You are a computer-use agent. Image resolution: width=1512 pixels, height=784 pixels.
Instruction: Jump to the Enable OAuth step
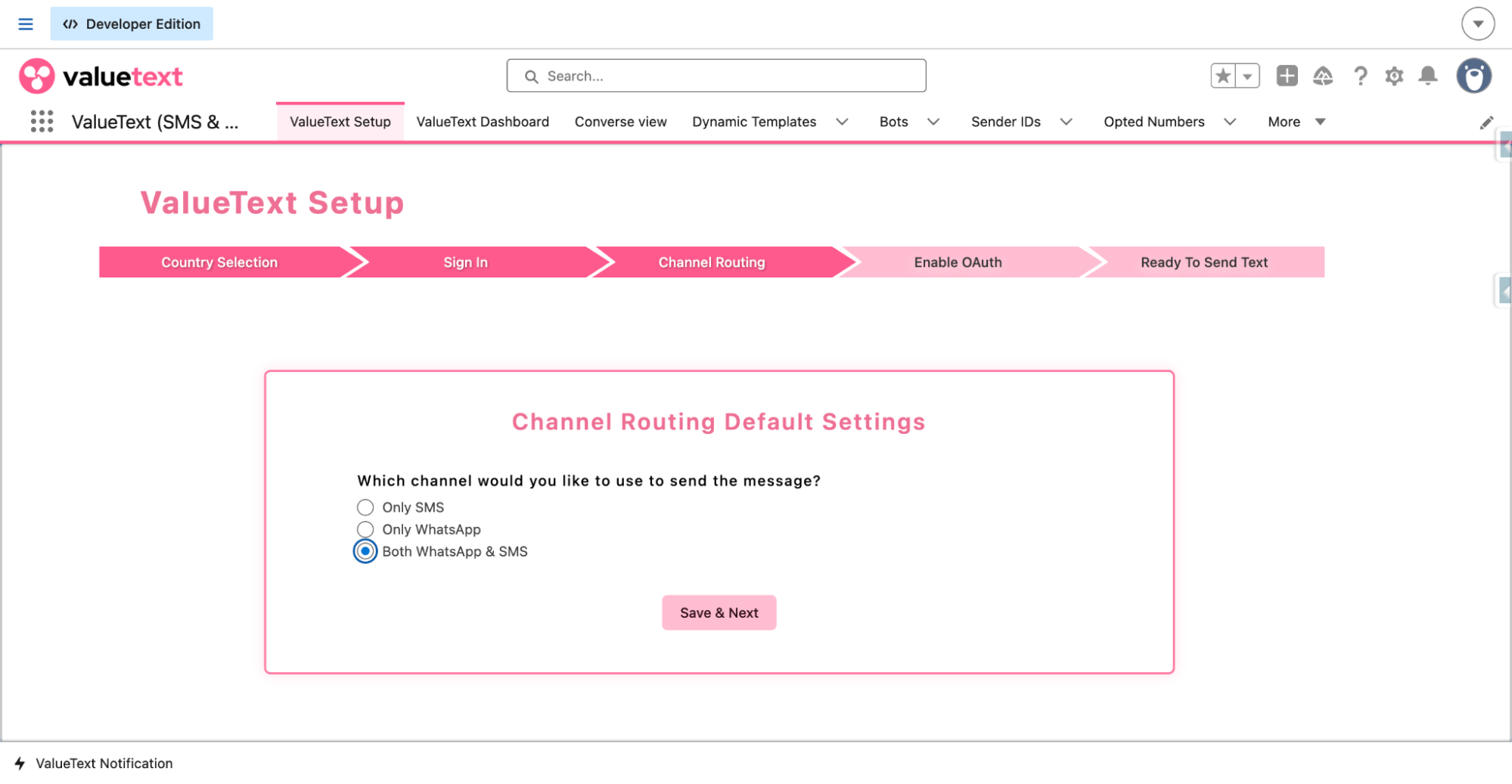(x=958, y=262)
